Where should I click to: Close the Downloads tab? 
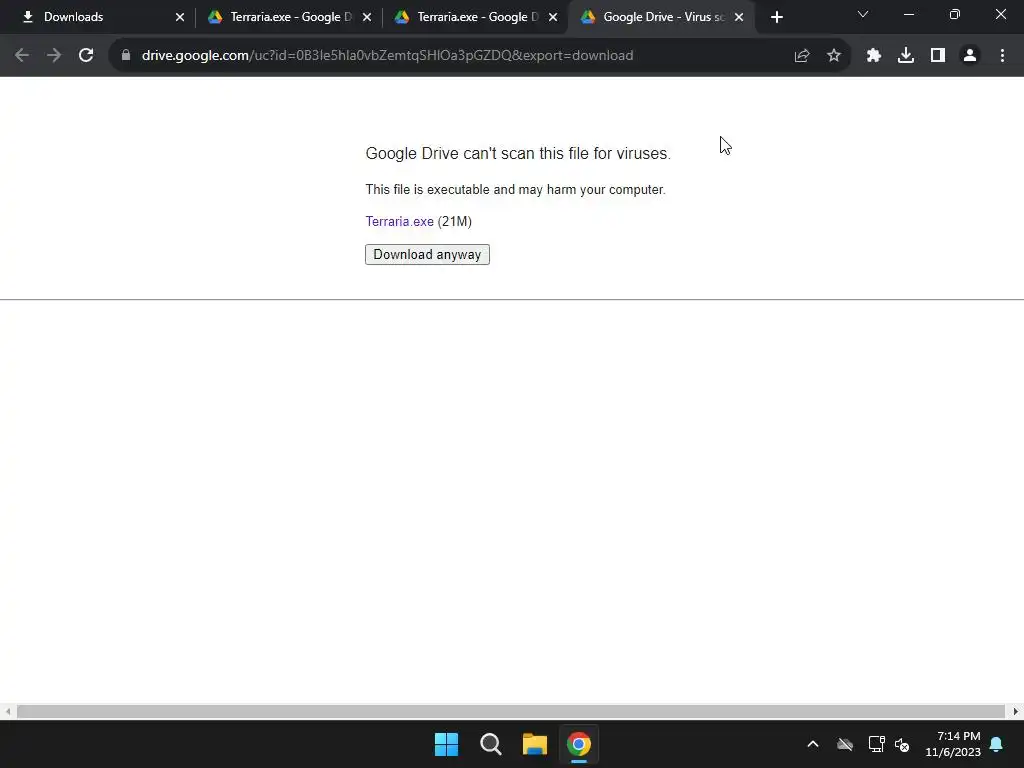coord(180,18)
